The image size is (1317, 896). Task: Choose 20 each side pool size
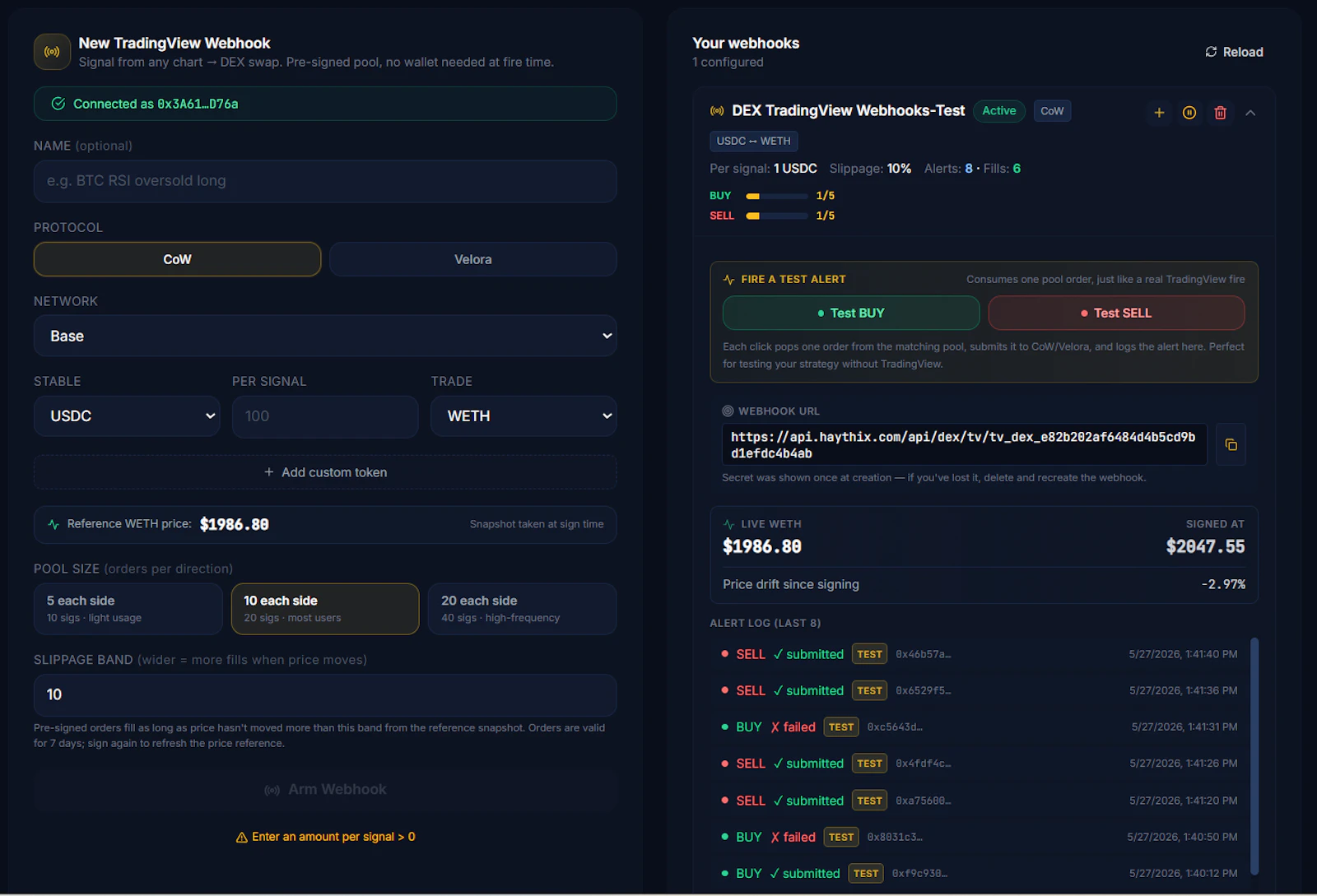(523, 609)
